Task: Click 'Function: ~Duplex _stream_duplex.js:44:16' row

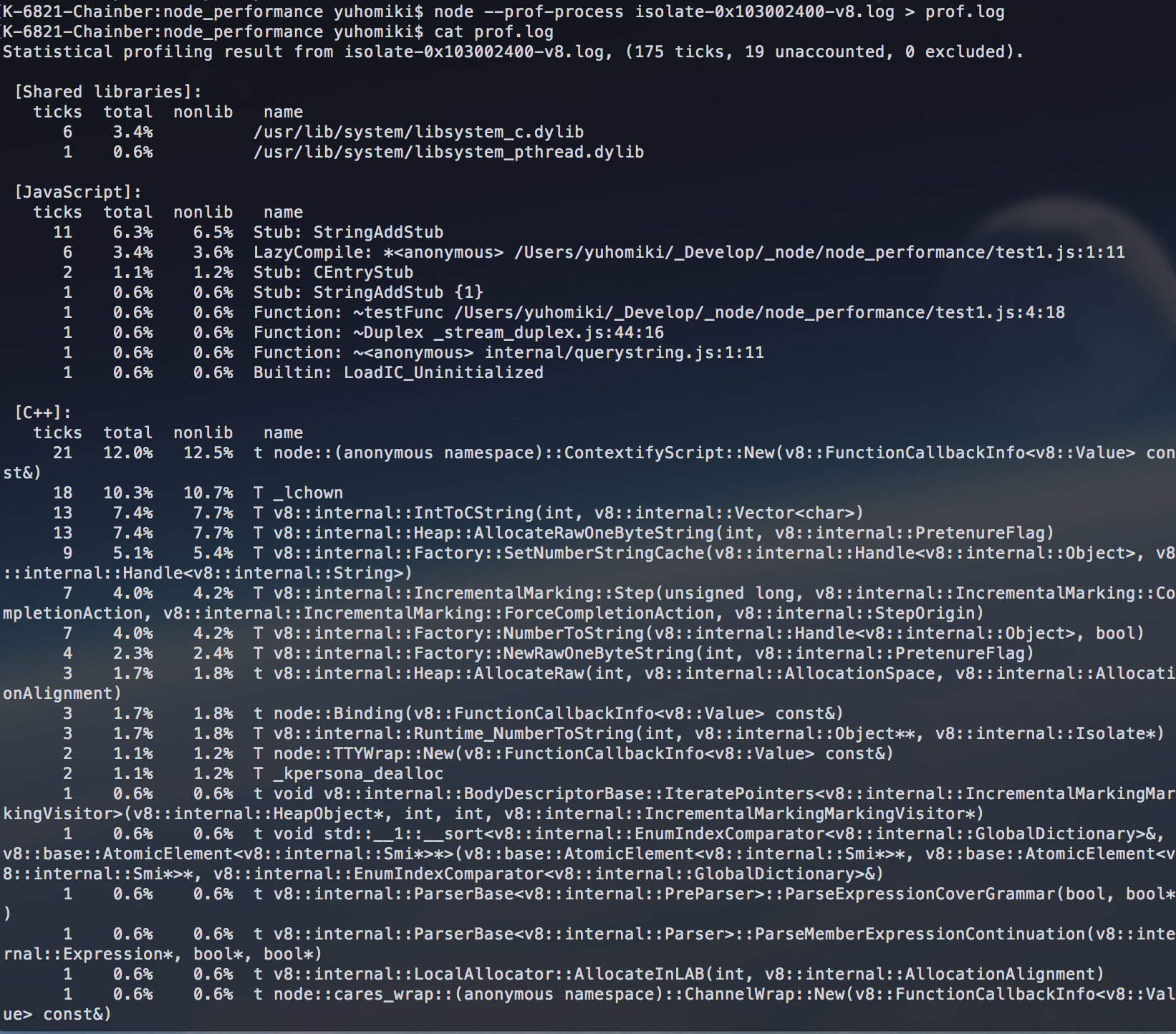Action: [363, 333]
